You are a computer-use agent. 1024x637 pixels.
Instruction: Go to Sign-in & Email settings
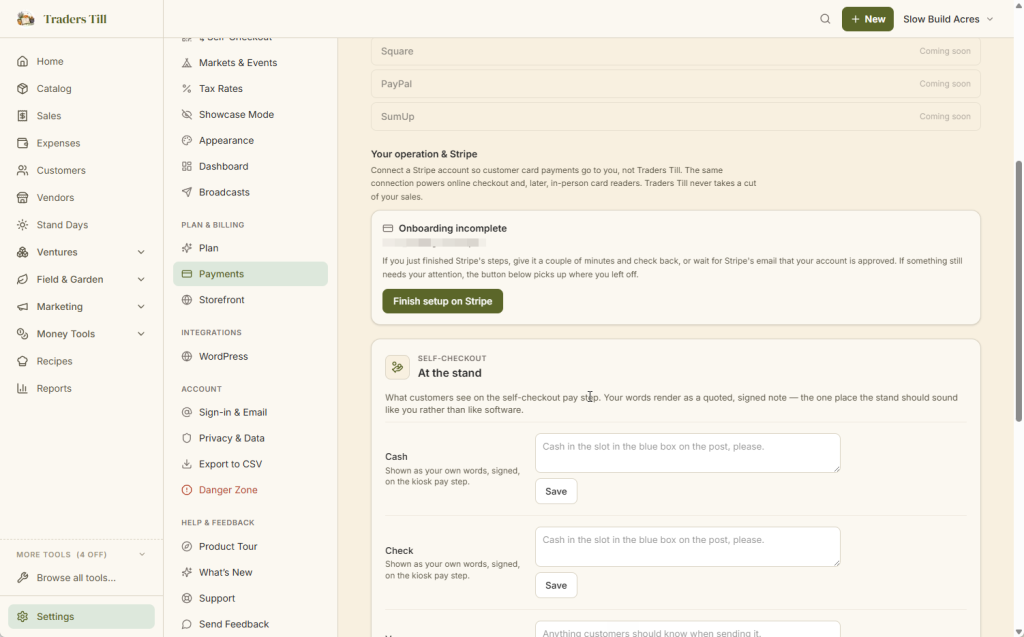coord(250,412)
